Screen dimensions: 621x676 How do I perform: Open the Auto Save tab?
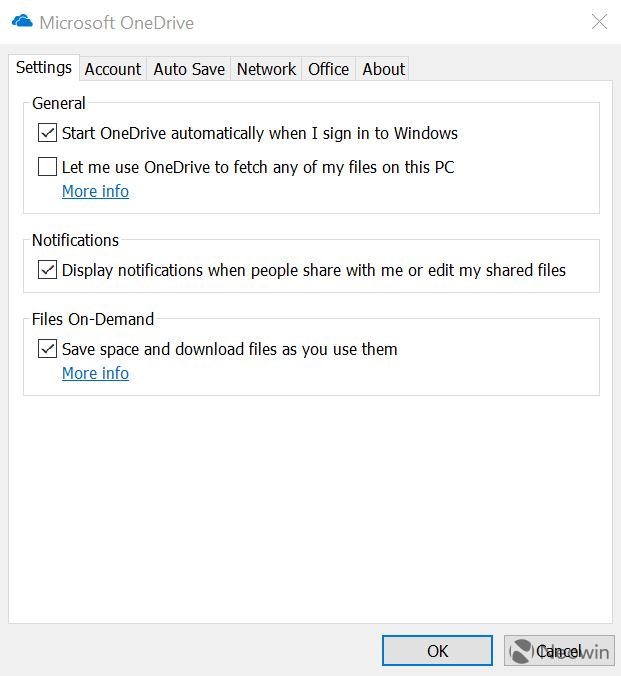tap(189, 69)
